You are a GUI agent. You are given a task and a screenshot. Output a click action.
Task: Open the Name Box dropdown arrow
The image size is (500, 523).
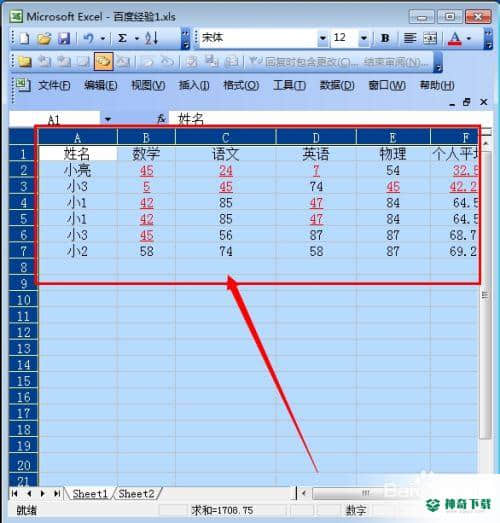(108, 119)
